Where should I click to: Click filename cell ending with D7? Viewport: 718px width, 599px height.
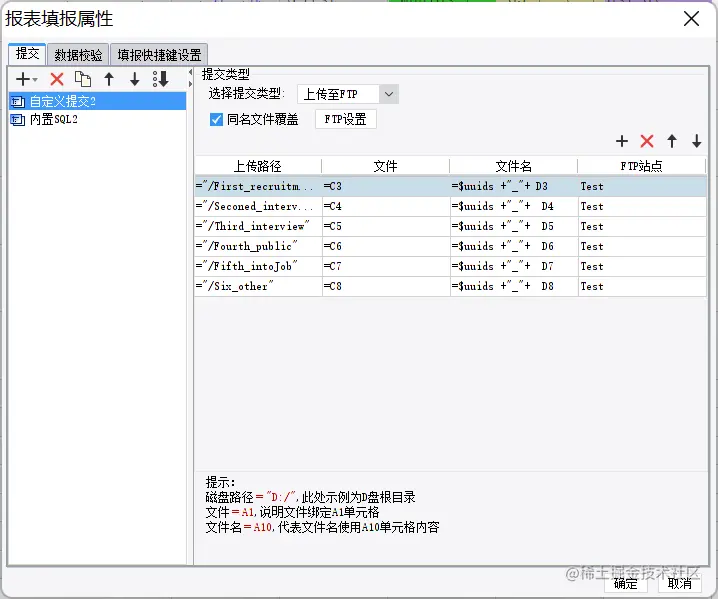514,266
